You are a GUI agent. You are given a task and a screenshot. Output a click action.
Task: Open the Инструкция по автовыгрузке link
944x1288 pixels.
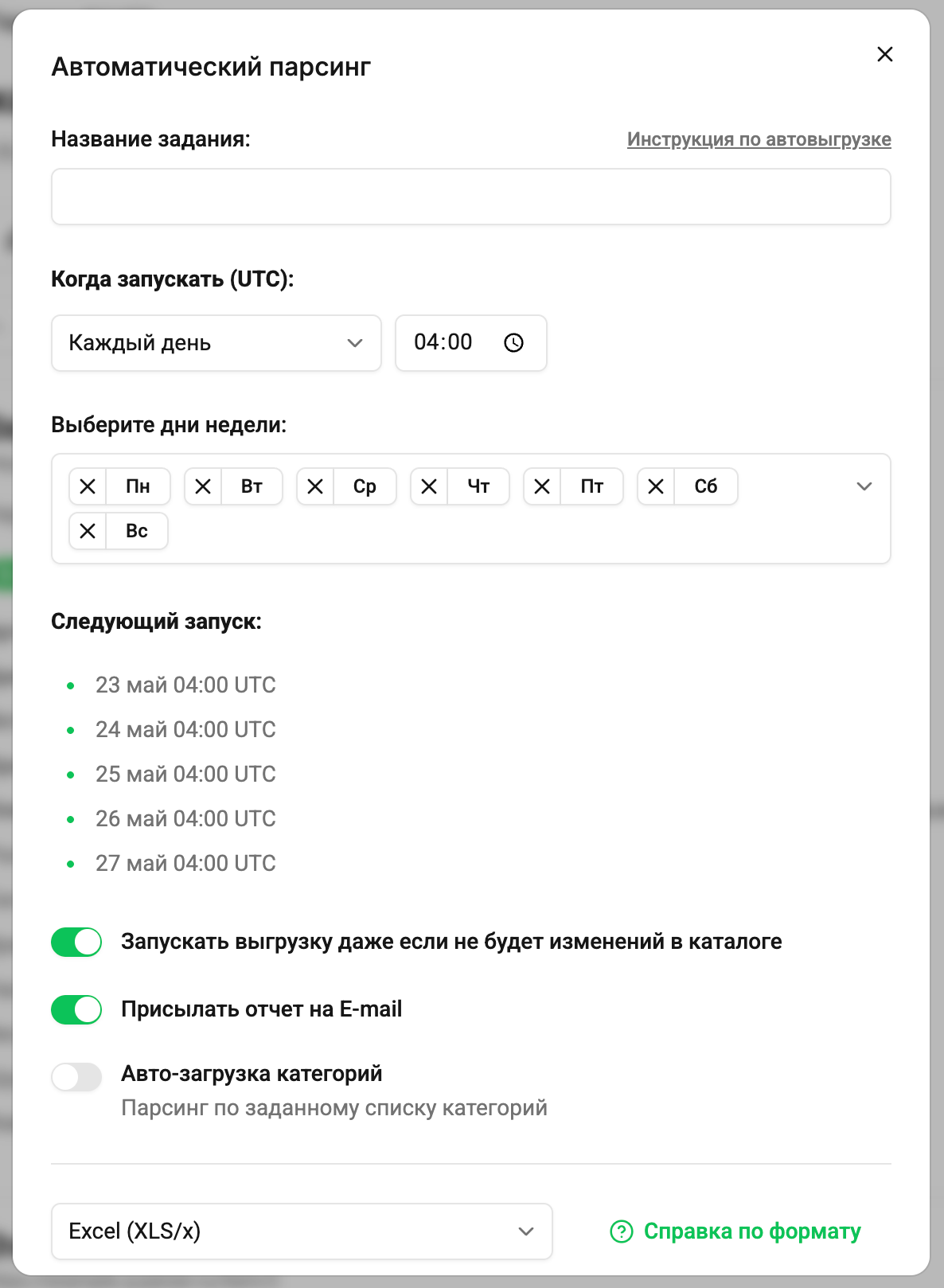coord(759,139)
